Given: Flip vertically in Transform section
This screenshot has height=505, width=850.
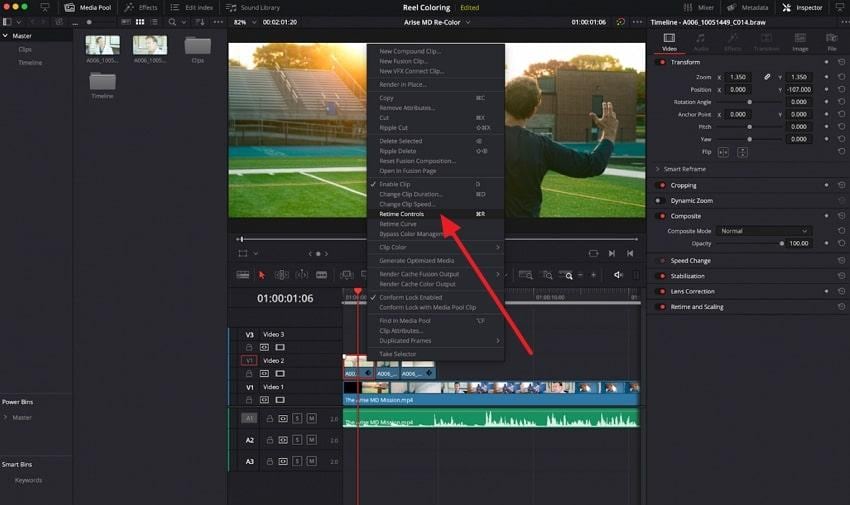Looking at the screenshot, I should tap(742, 152).
